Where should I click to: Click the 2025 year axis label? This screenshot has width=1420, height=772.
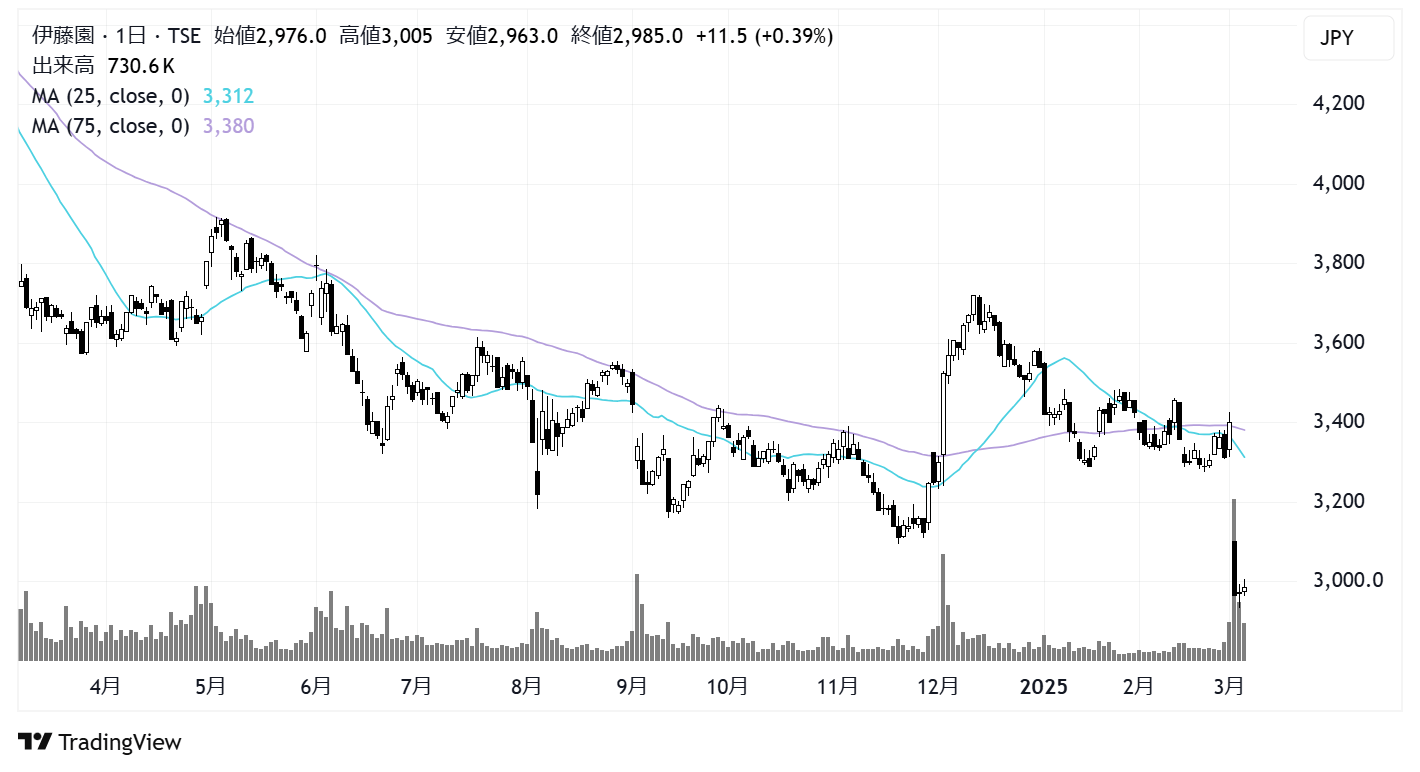(1044, 687)
